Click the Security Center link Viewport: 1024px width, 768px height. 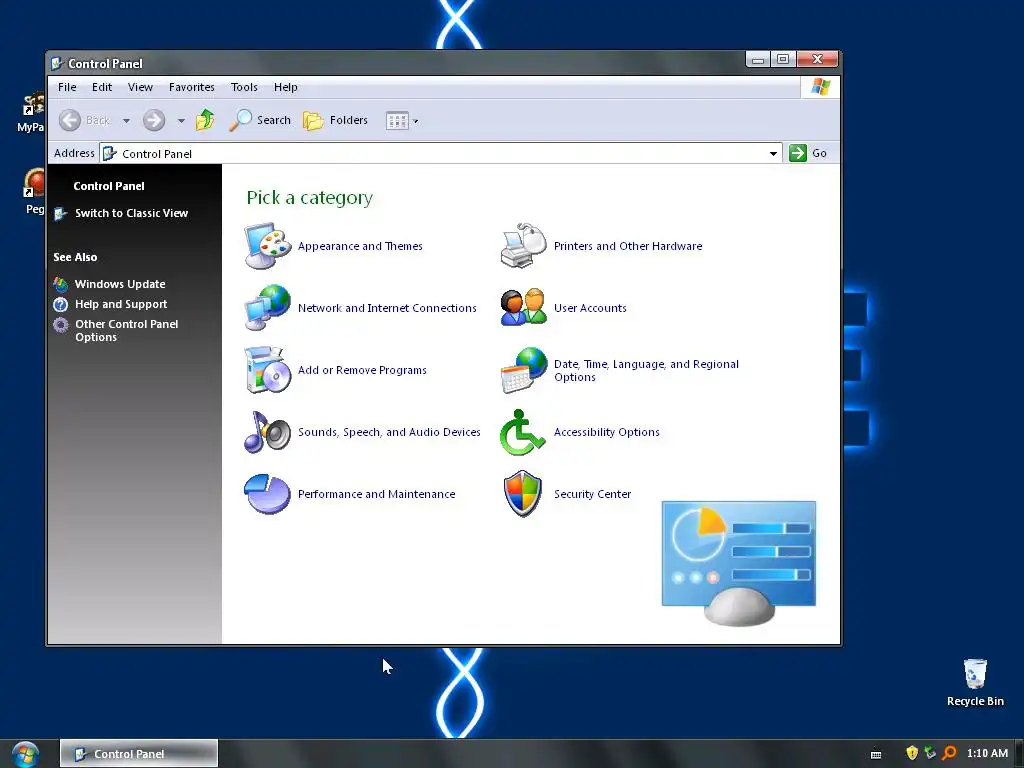592,494
